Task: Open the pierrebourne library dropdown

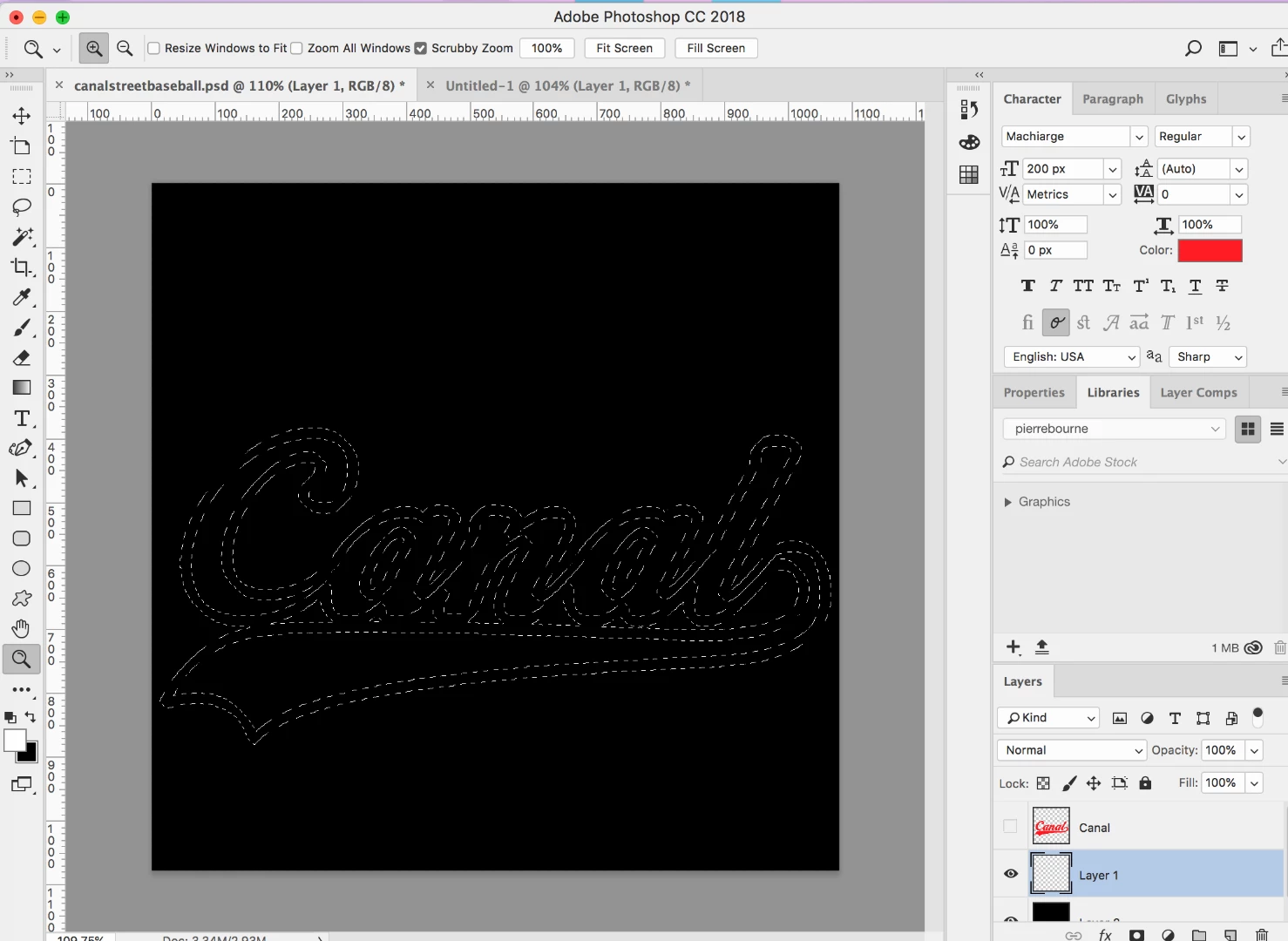Action: [1115, 429]
